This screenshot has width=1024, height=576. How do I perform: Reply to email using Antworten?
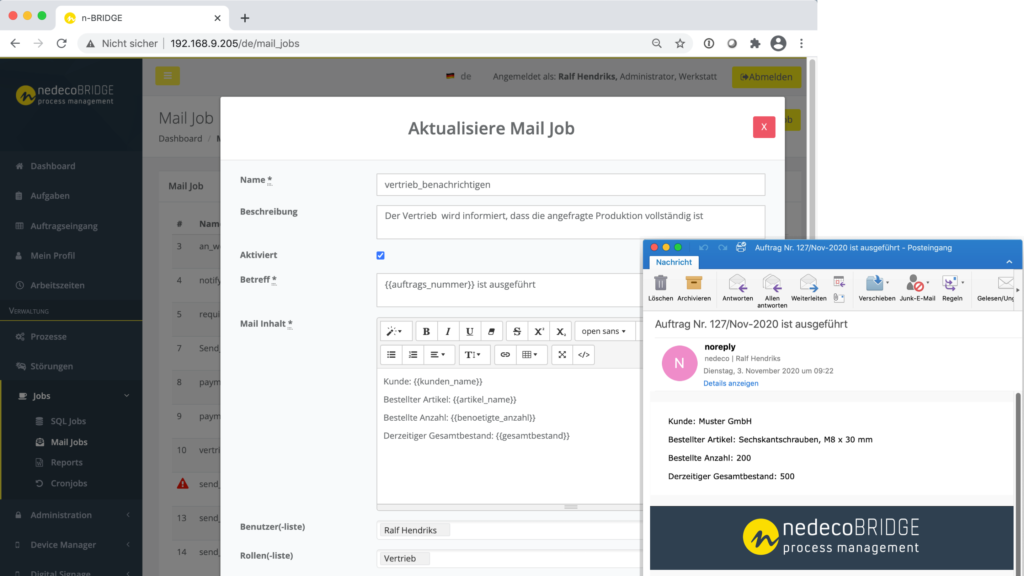pyautogui.click(x=738, y=285)
